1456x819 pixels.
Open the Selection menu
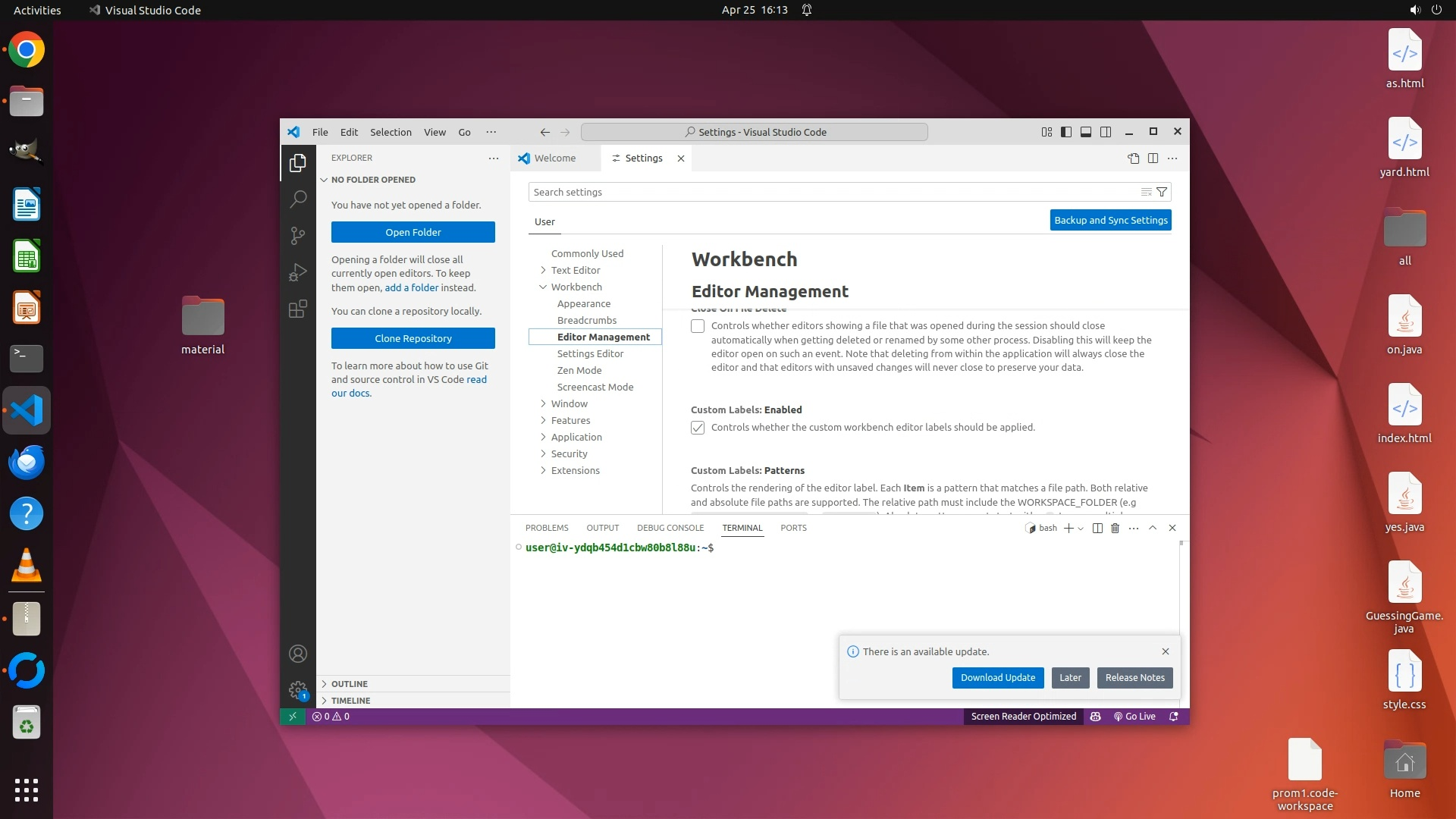coord(391,132)
